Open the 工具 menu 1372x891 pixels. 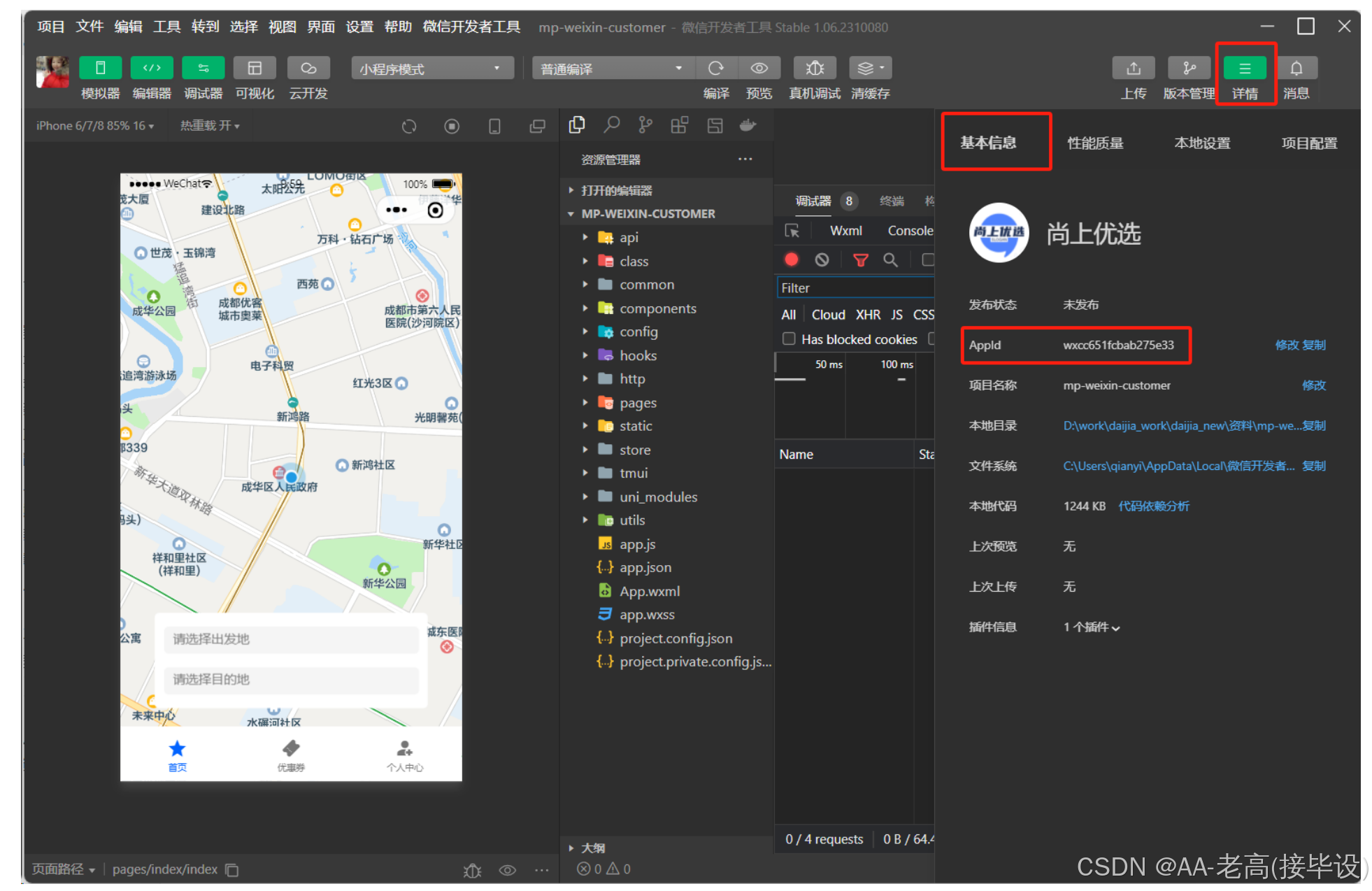click(167, 27)
